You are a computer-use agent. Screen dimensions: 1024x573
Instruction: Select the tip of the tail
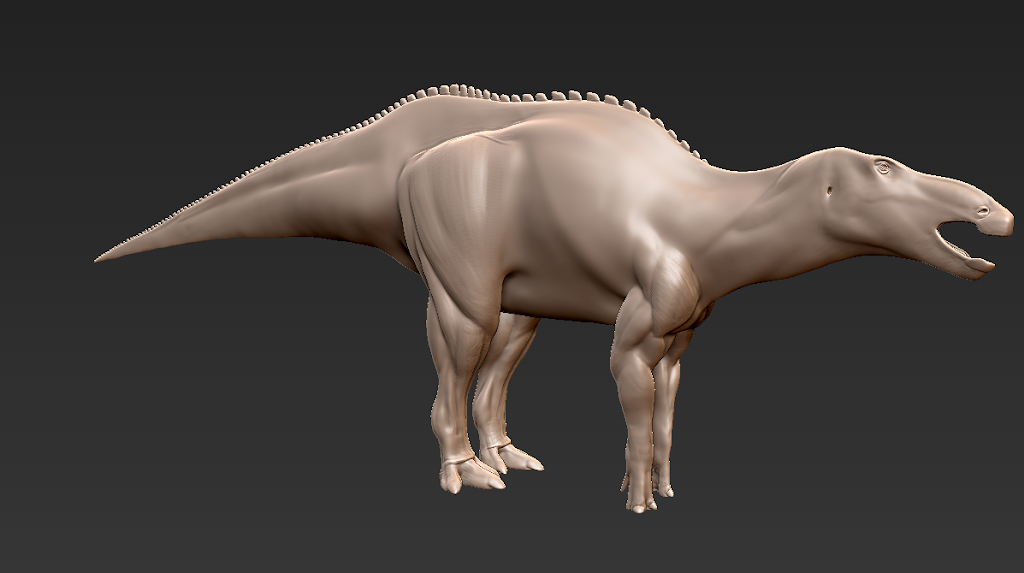pos(103,258)
